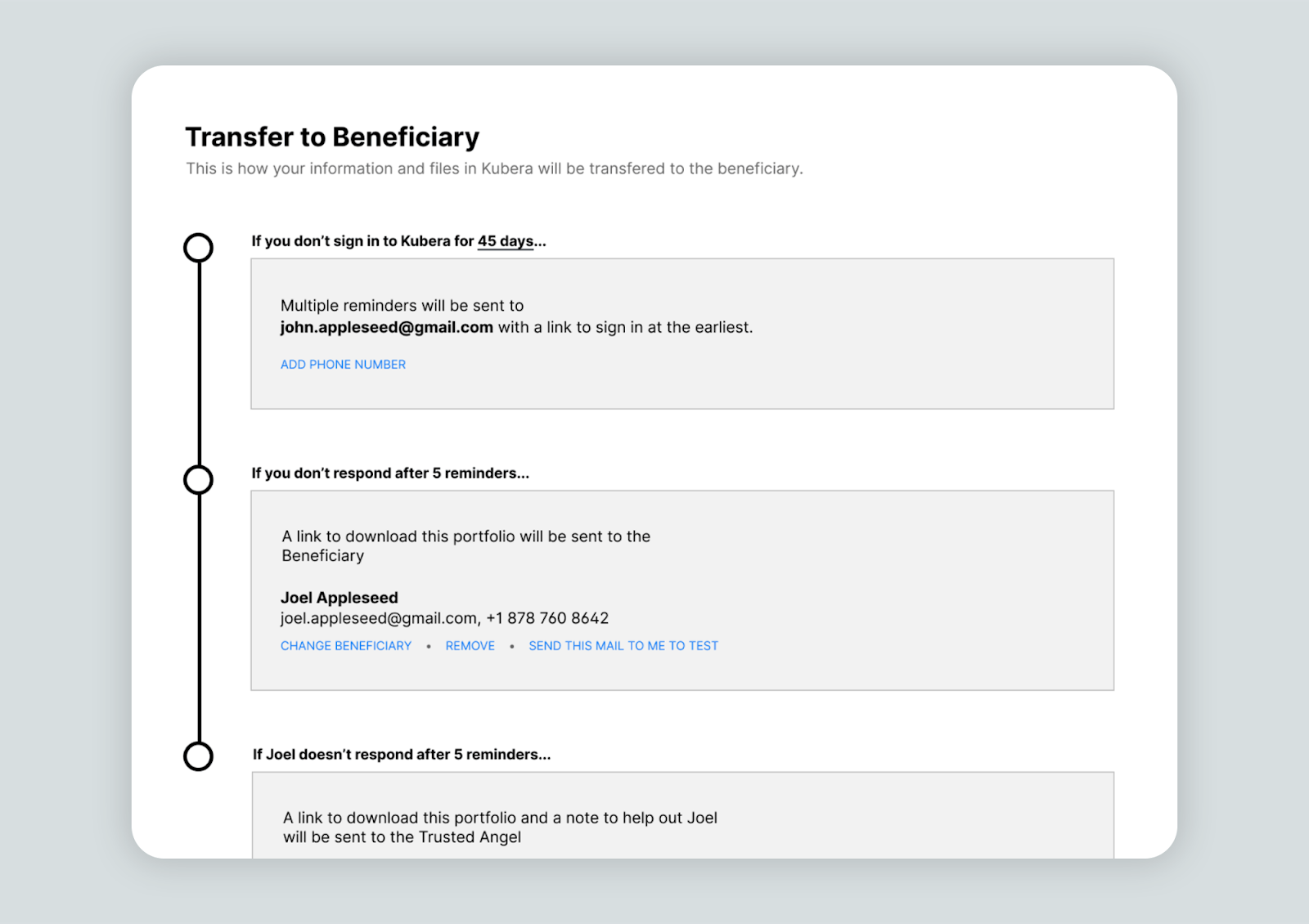Screen dimensions: 1309x924
Task: Click REMOVE to remove the beneficiary
Action: click(x=470, y=646)
